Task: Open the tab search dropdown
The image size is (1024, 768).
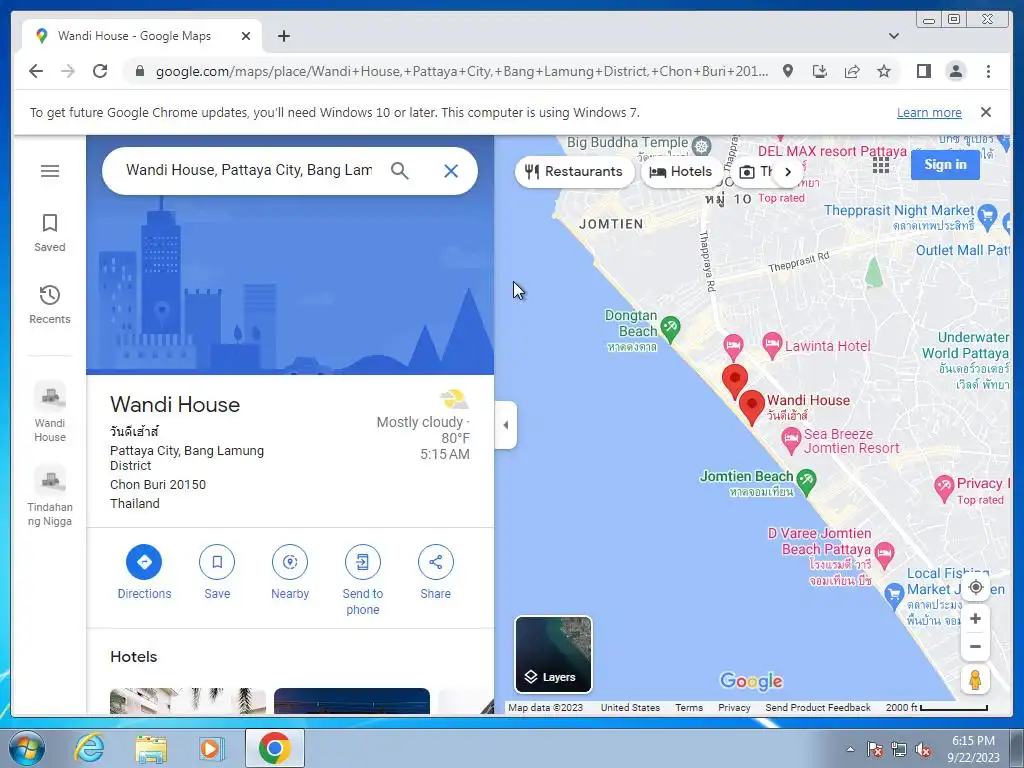Action: click(x=893, y=36)
